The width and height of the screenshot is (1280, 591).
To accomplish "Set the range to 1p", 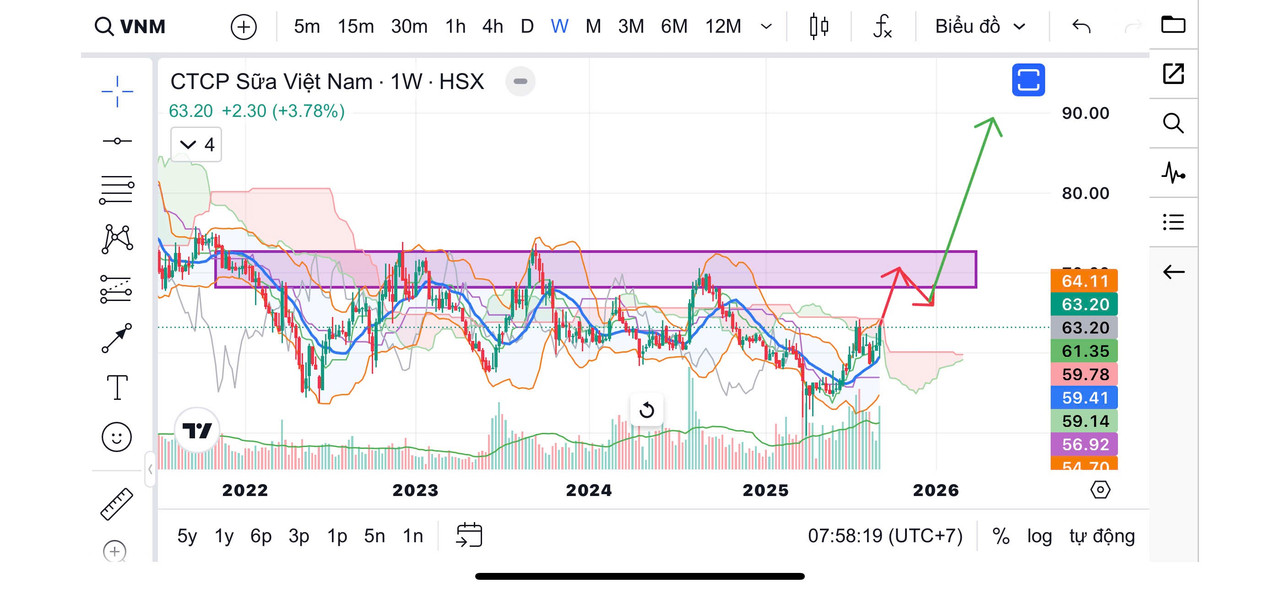I will [x=337, y=536].
